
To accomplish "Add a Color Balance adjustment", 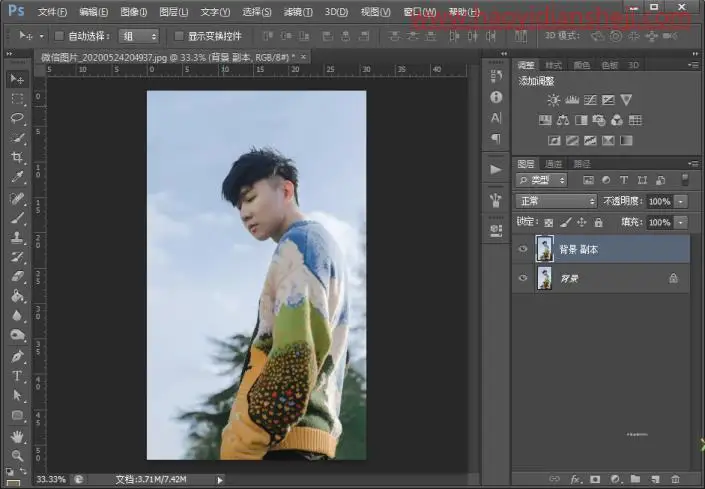I will [x=563, y=120].
